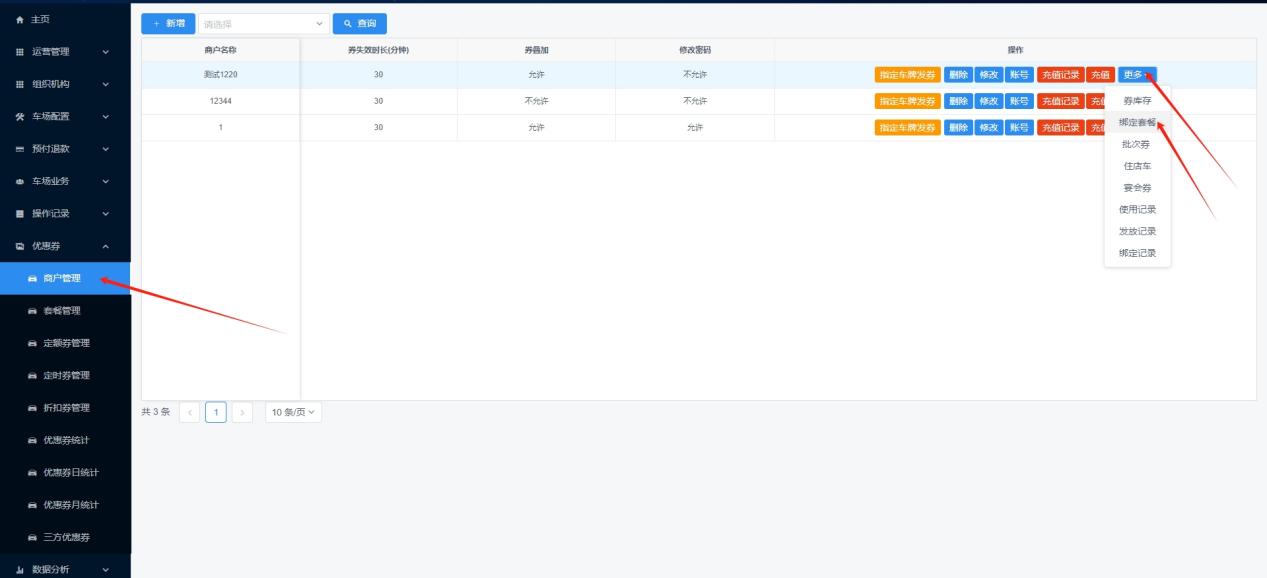1267x578 pixels.
Task: Open the 更多 dropdown for 测试1220
Action: (x=1137, y=74)
